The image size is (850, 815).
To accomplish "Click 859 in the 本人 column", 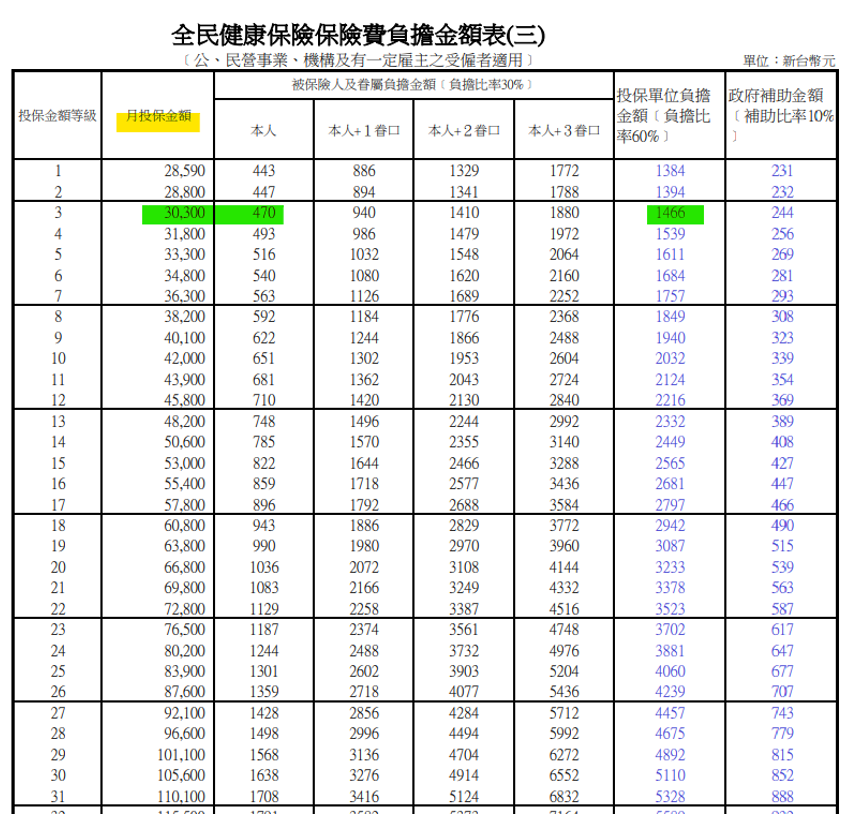I will pos(263,484).
